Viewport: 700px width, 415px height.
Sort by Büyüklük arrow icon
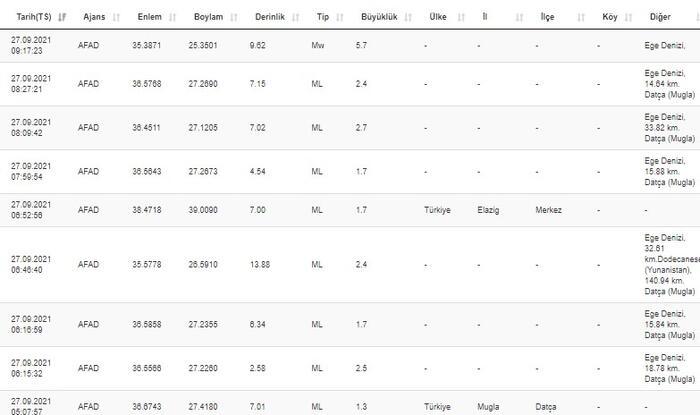pyautogui.click(x=408, y=17)
